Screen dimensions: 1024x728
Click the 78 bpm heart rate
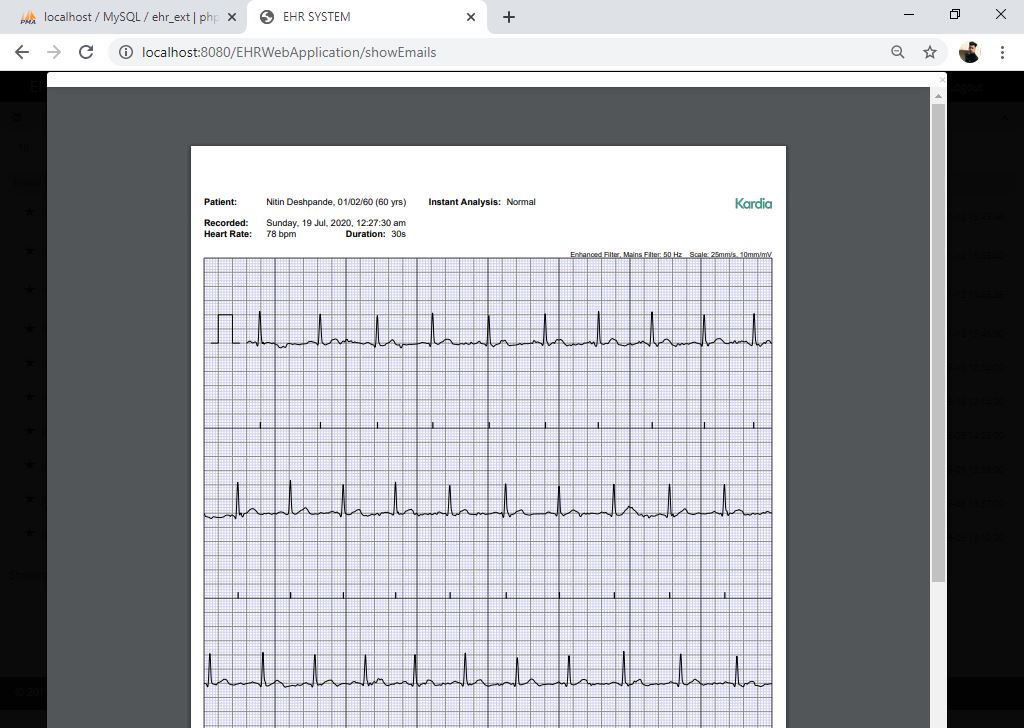pos(281,234)
